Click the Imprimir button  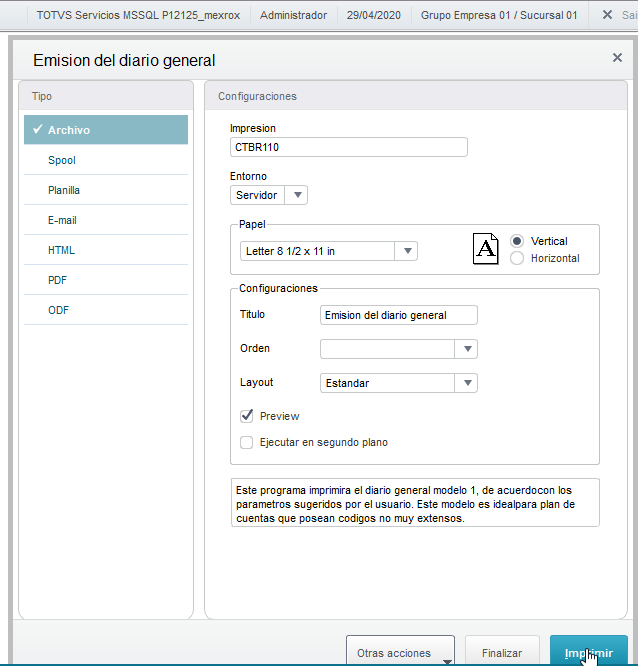(589, 651)
